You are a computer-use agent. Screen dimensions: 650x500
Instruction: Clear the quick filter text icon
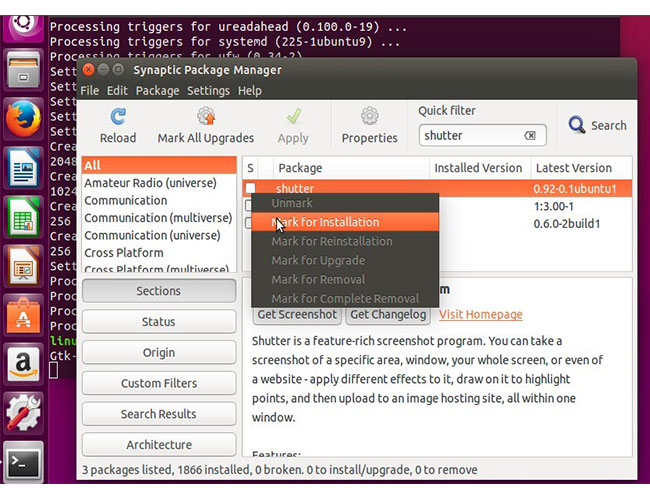530,136
